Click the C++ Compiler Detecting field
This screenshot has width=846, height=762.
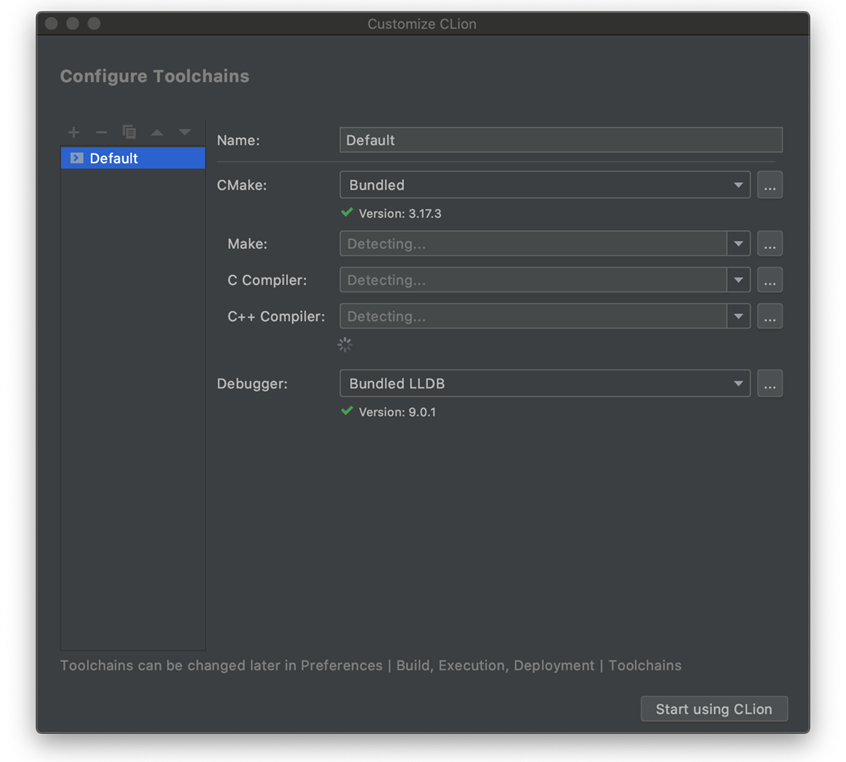[533, 316]
